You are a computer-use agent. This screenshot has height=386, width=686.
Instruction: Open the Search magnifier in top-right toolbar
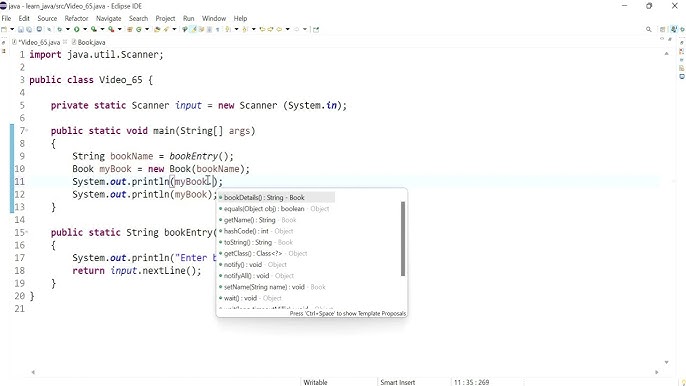(648, 29)
